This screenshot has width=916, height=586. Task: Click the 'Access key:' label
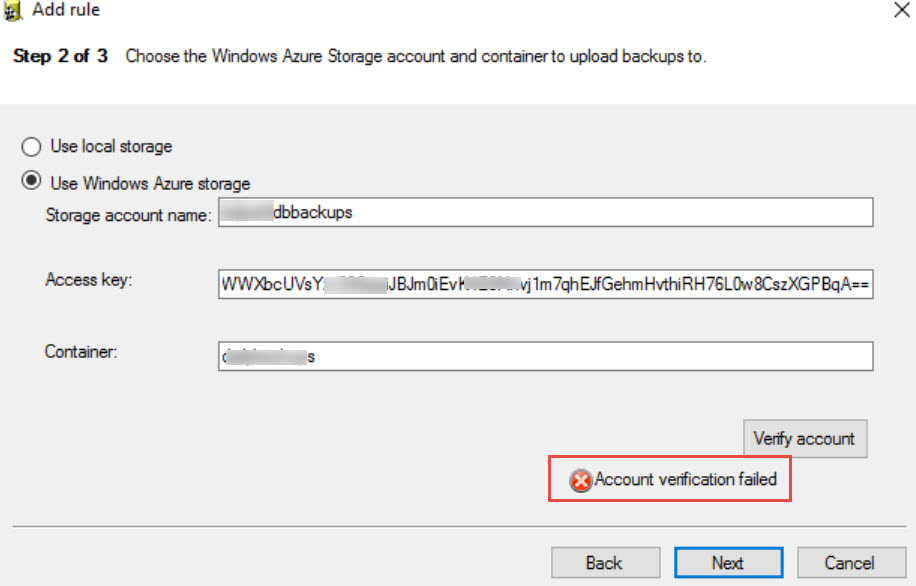click(89, 280)
